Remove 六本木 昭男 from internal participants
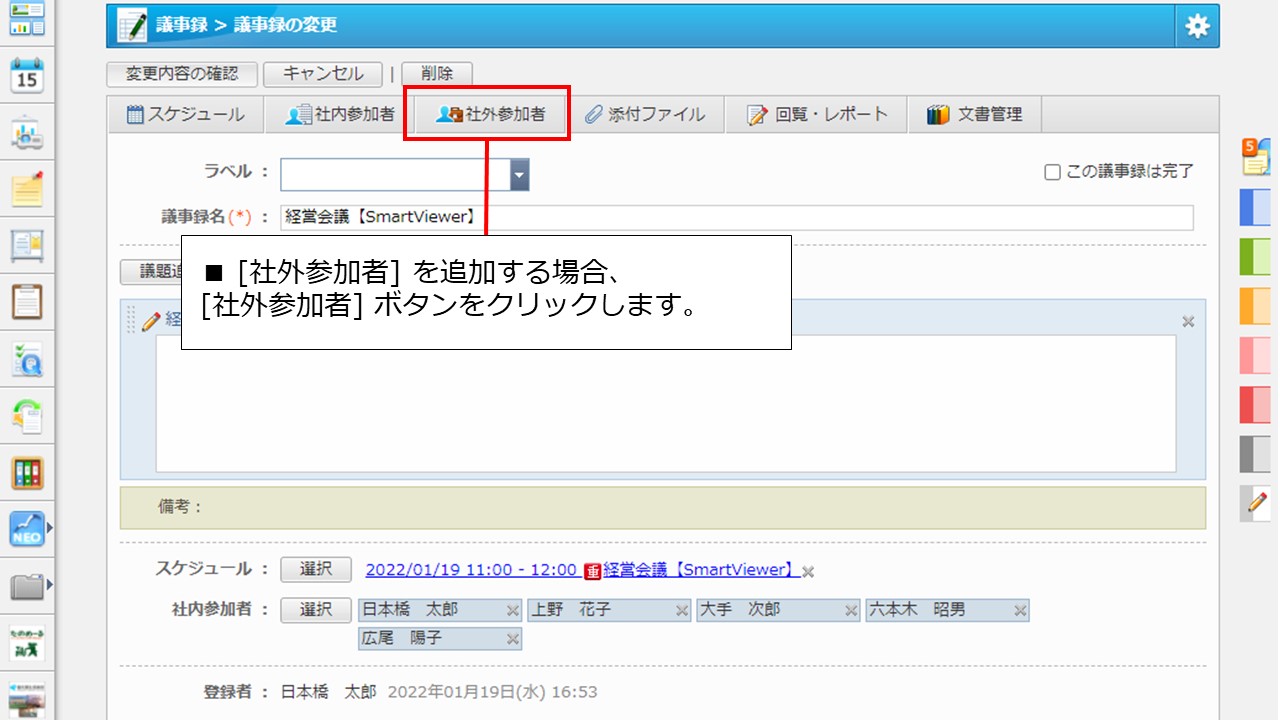Viewport: 1280px width, 720px height. [1020, 610]
